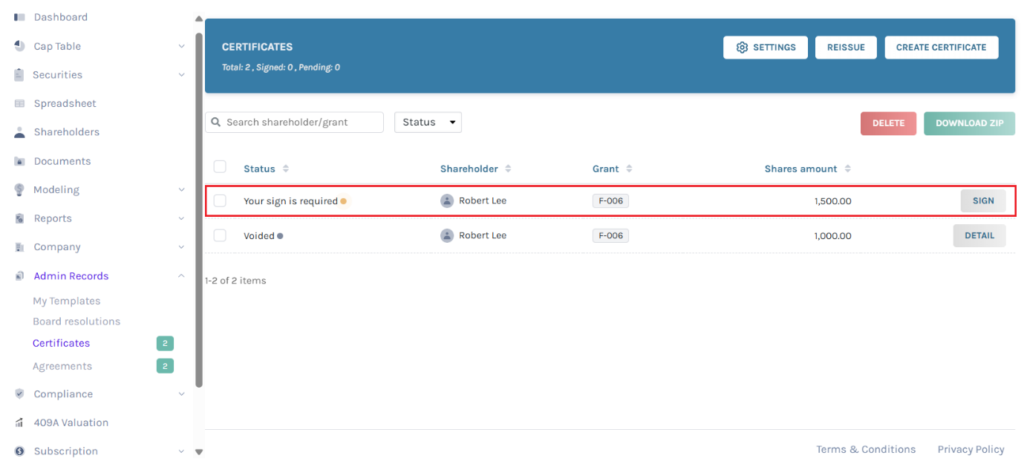
Task: Click the Cap Table pie chart icon
Action: point(20,46)
